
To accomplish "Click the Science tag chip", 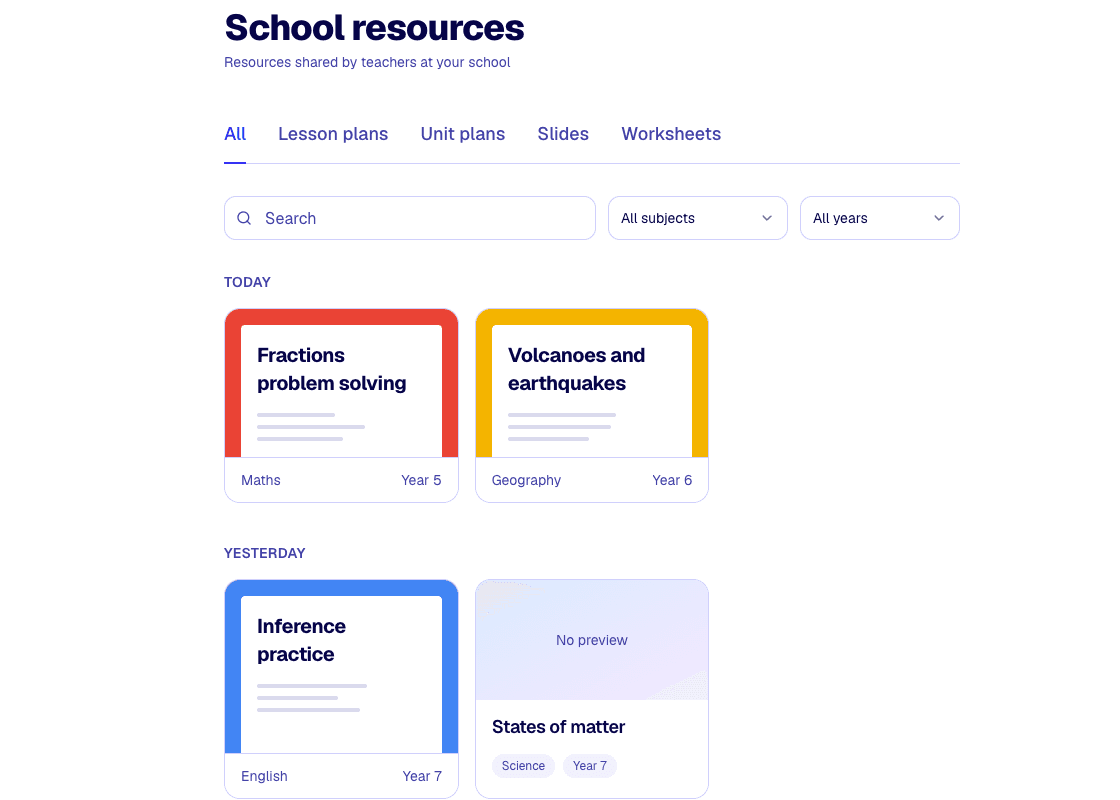I will [x=523, y=766].
